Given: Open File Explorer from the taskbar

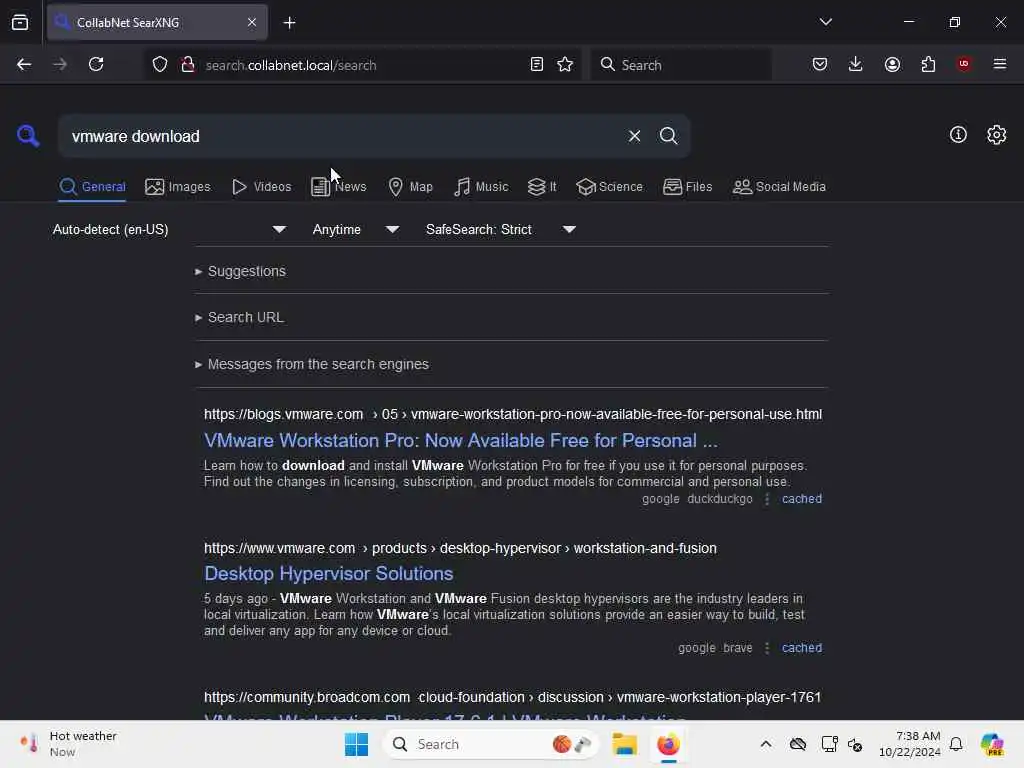Looking at the screenshot, I should [x=624, y=744].
